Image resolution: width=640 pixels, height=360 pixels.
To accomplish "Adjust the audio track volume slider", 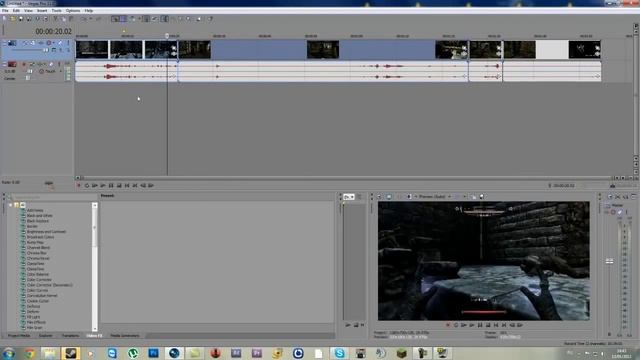I will pyautogui.click(x=29, y=71).
